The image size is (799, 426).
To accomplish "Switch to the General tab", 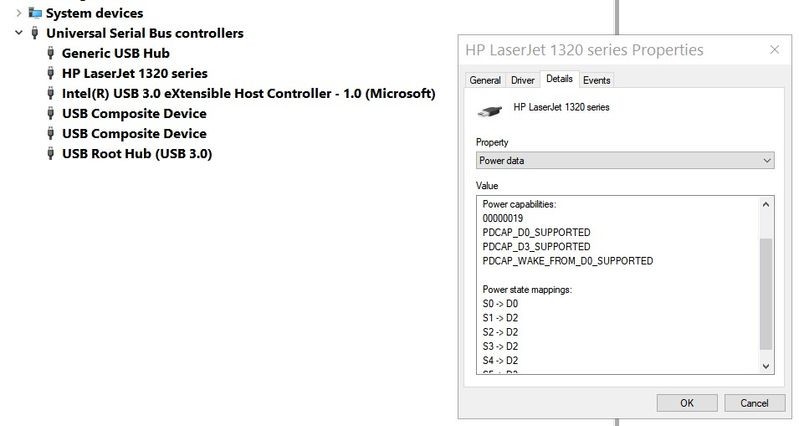I will [485, 80].
